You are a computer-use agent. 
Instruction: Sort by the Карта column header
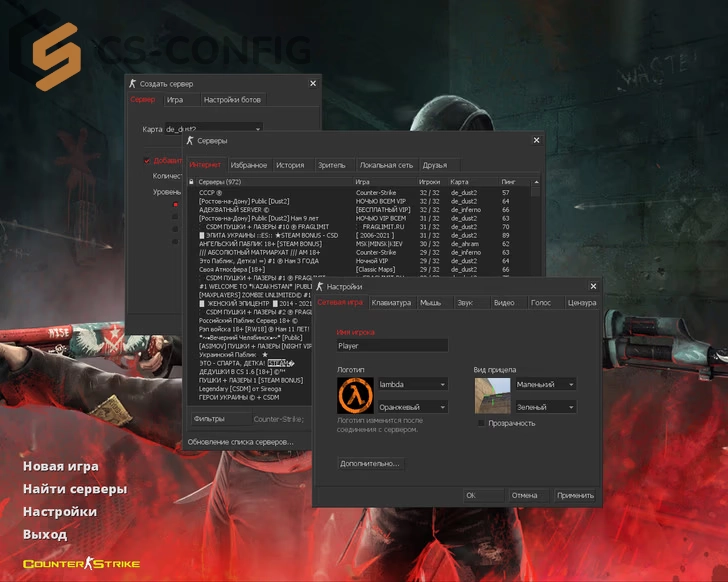coord(473,182)
